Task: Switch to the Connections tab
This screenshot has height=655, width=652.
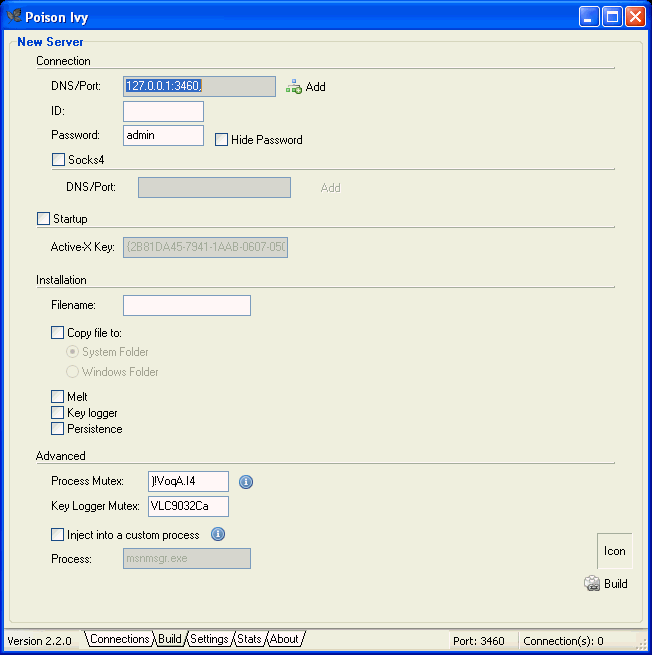Action: (x=119, y=639)
